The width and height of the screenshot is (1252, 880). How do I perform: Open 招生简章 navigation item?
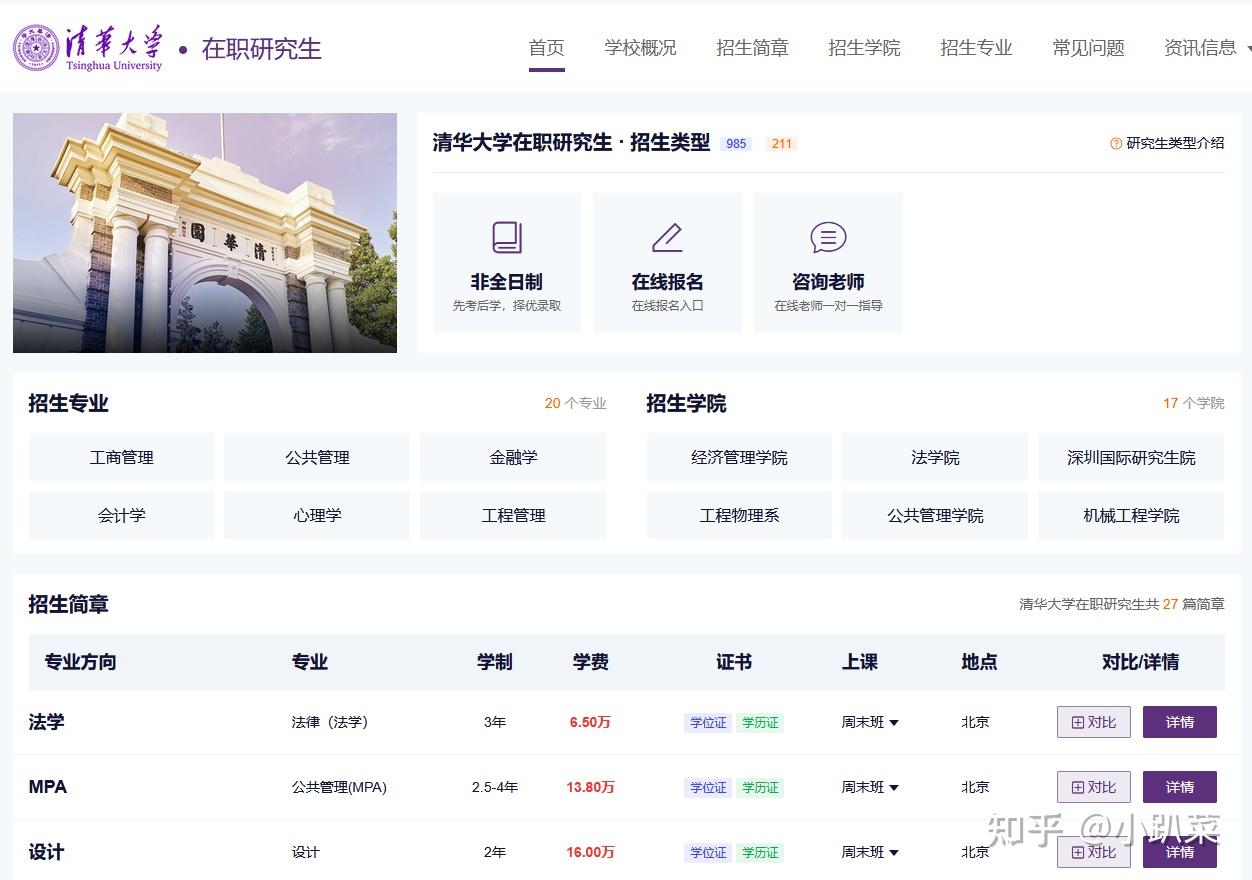coord(752,47)
